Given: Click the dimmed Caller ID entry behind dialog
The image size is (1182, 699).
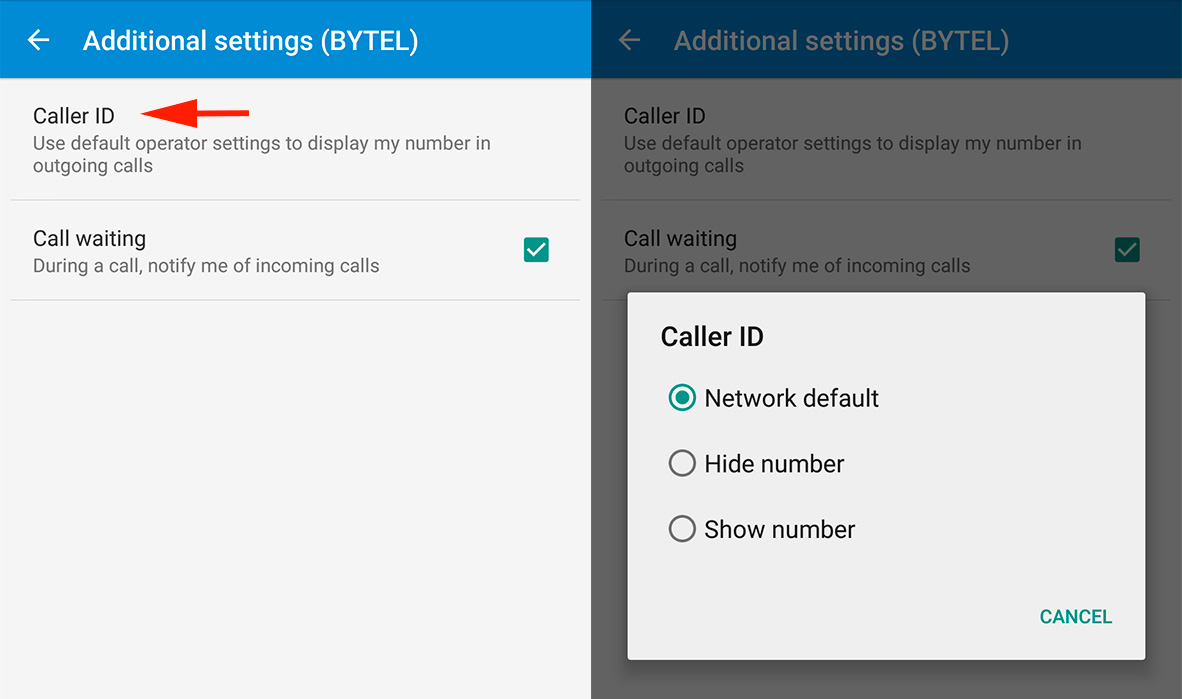Looking at the screenshot, I should (665, 116).
